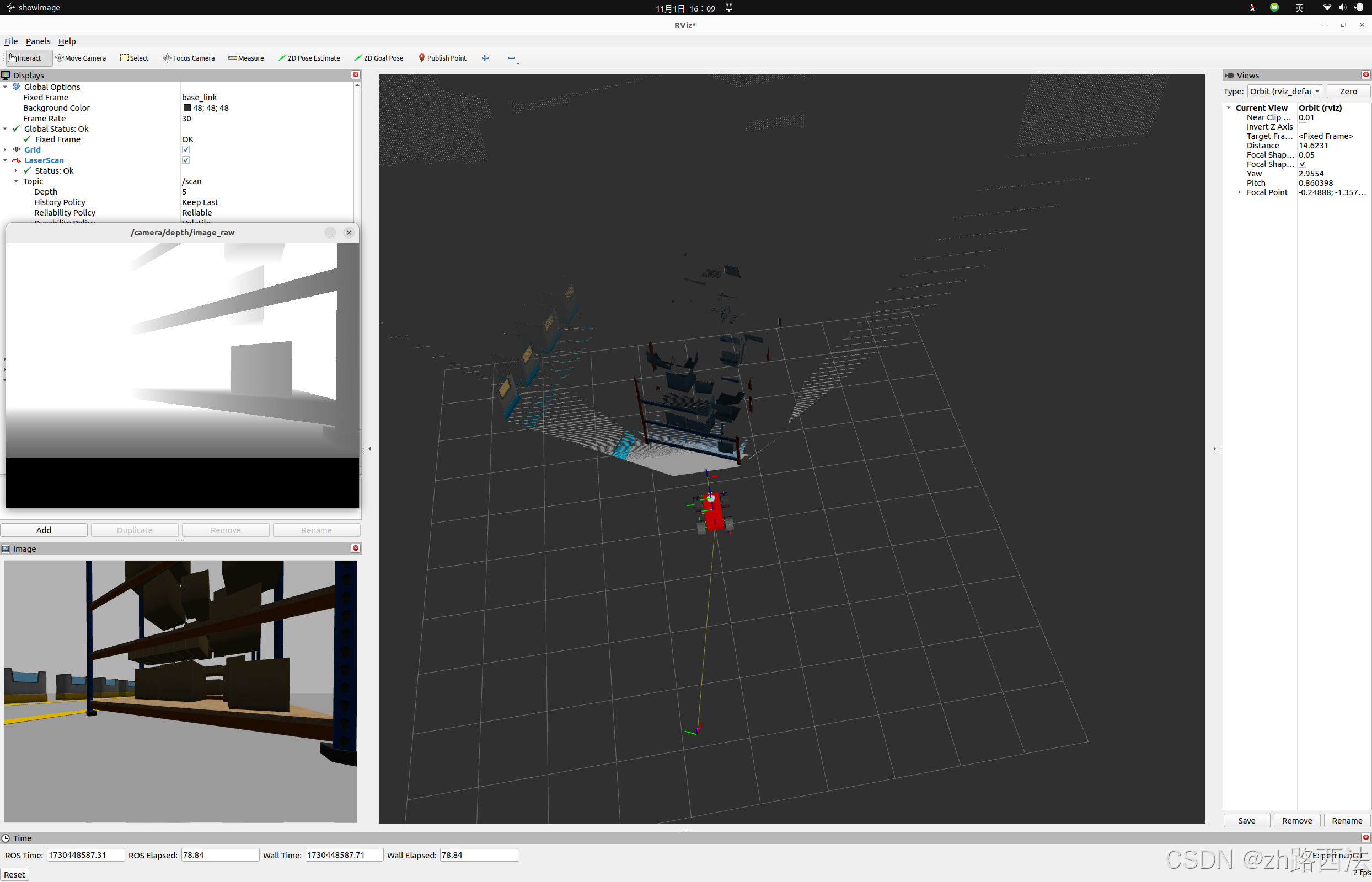Click the blue plus add-tool icon
Screen dimensions: 1372x882
coord(485,58)
